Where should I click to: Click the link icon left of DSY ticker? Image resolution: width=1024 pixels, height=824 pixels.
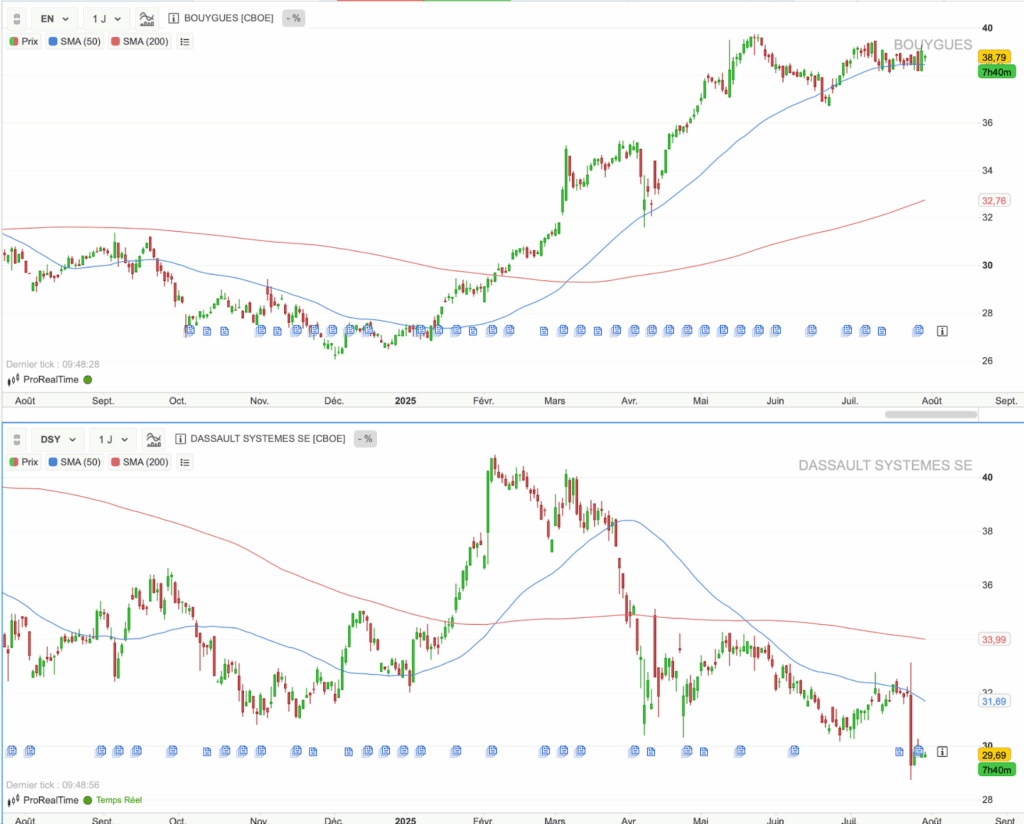[x=16, y=438]
